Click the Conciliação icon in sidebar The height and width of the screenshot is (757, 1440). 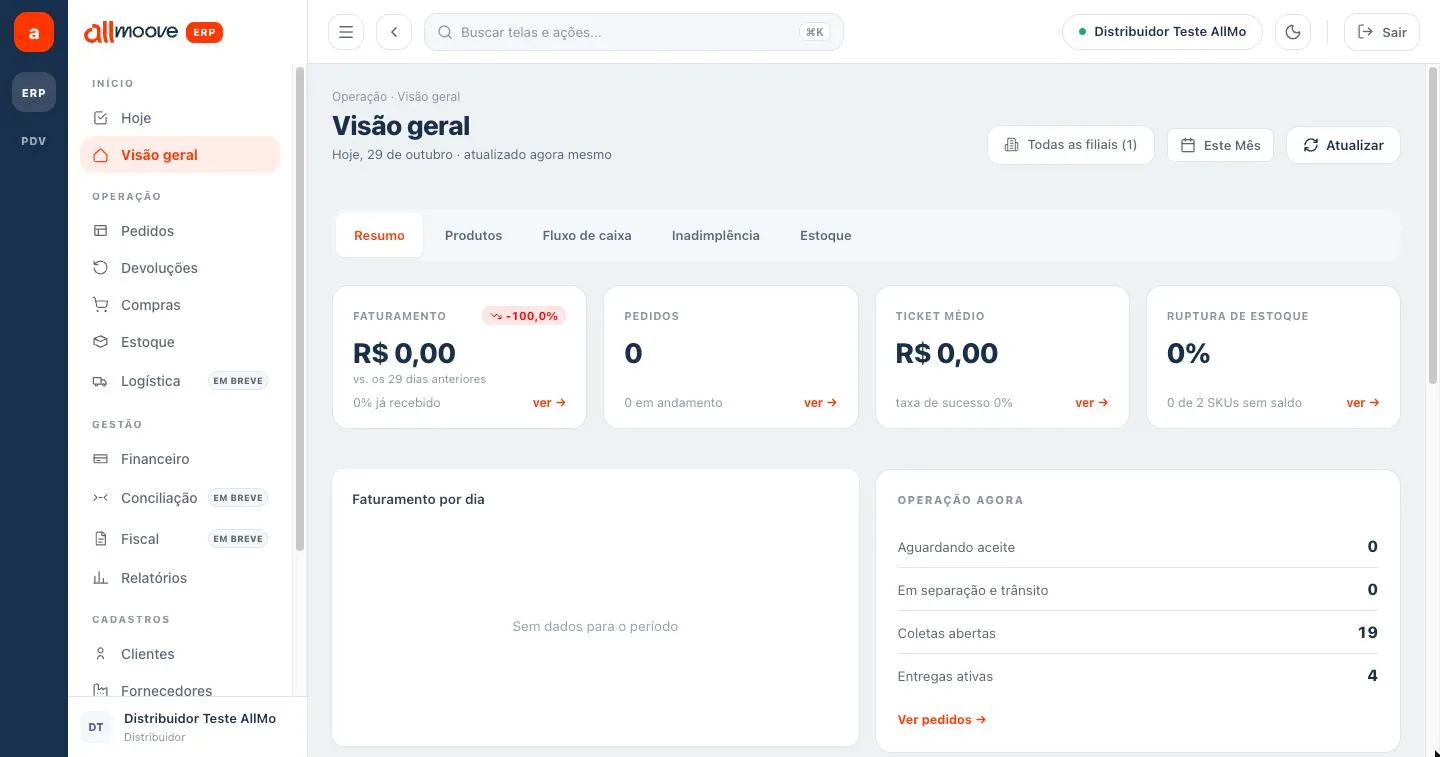(x=100, y=498)
